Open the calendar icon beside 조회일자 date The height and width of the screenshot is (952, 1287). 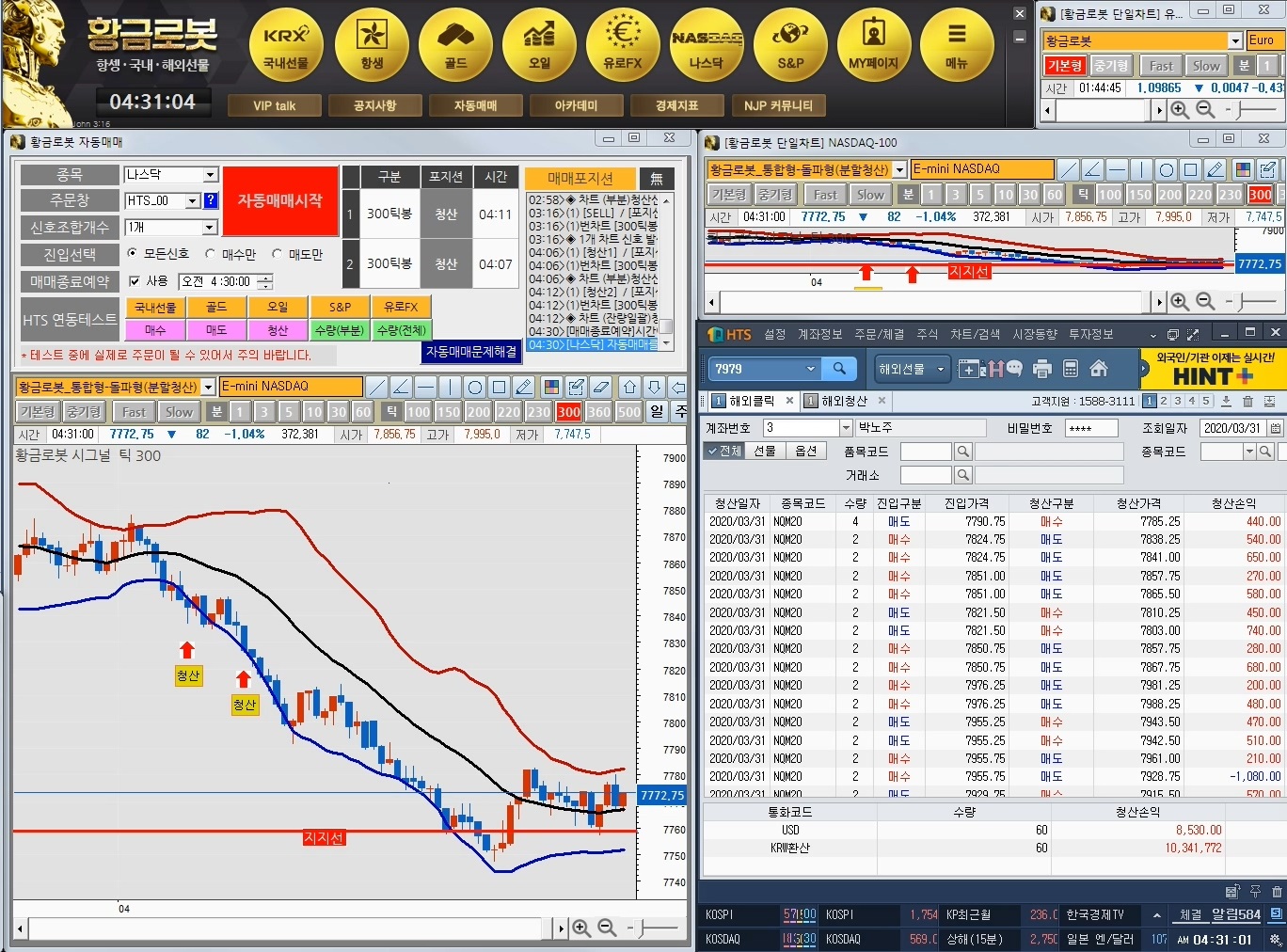coord(1276,428)
